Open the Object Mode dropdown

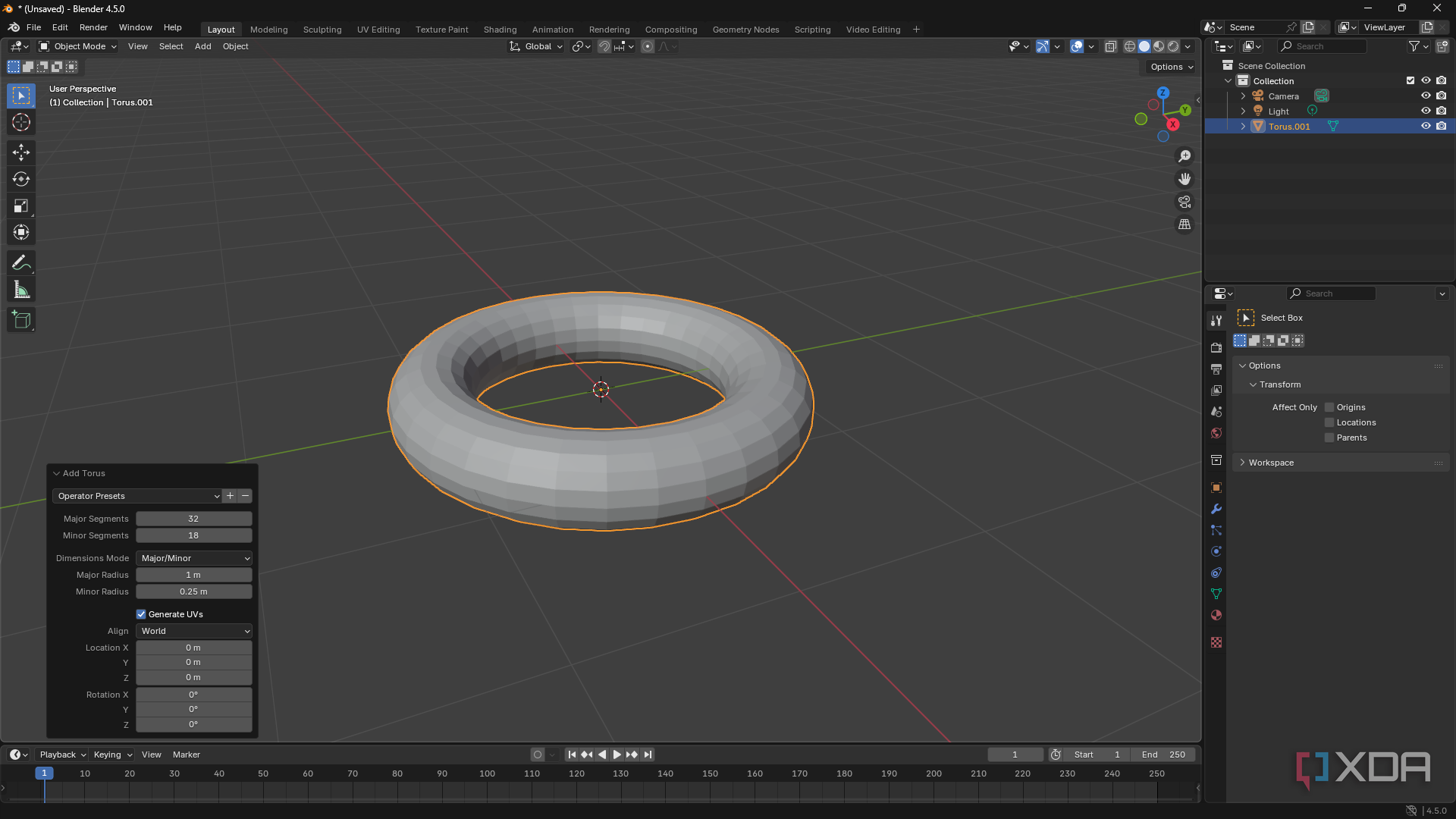pyautogui.click(x=78, y=46)
